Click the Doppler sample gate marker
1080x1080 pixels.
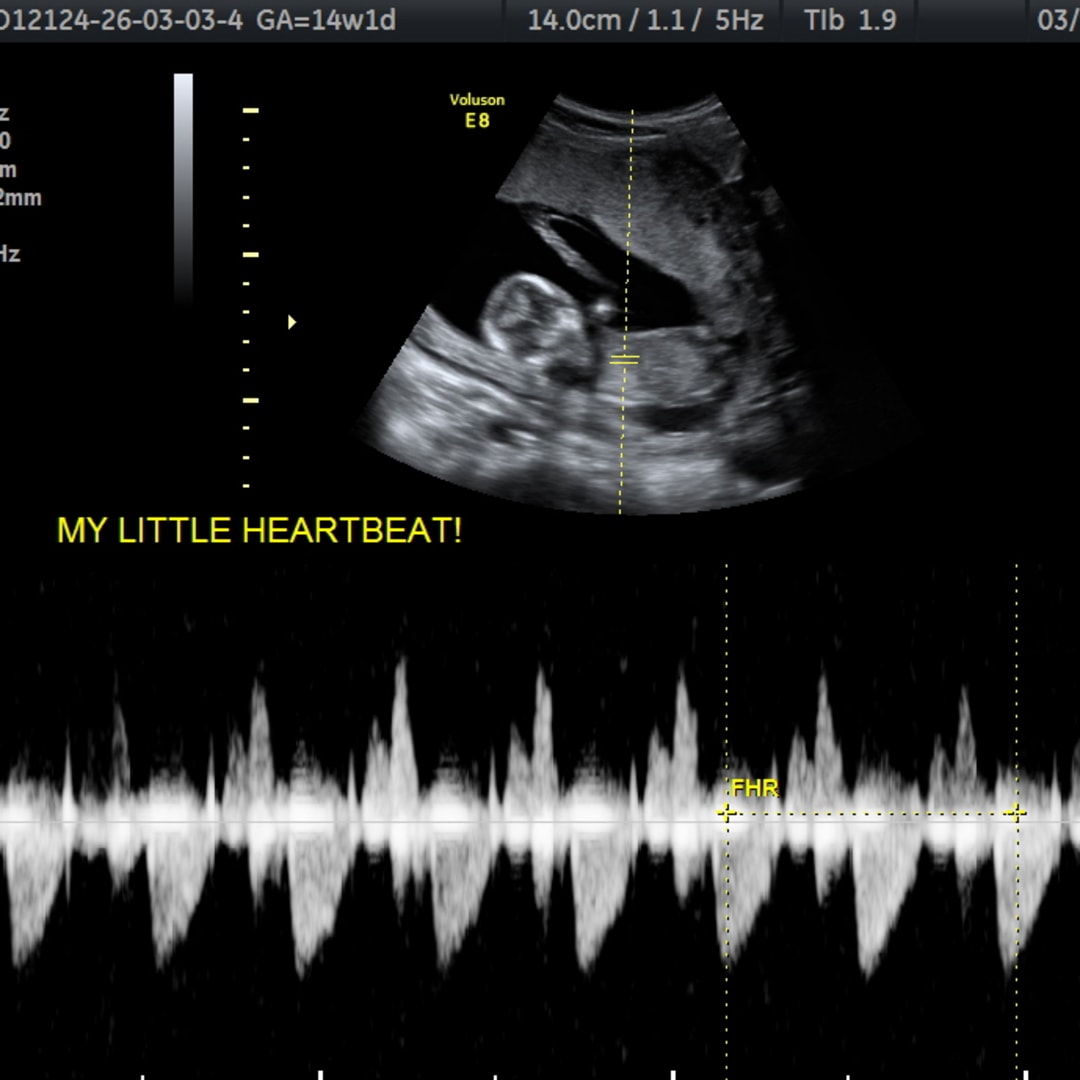(x=625, y=359)
